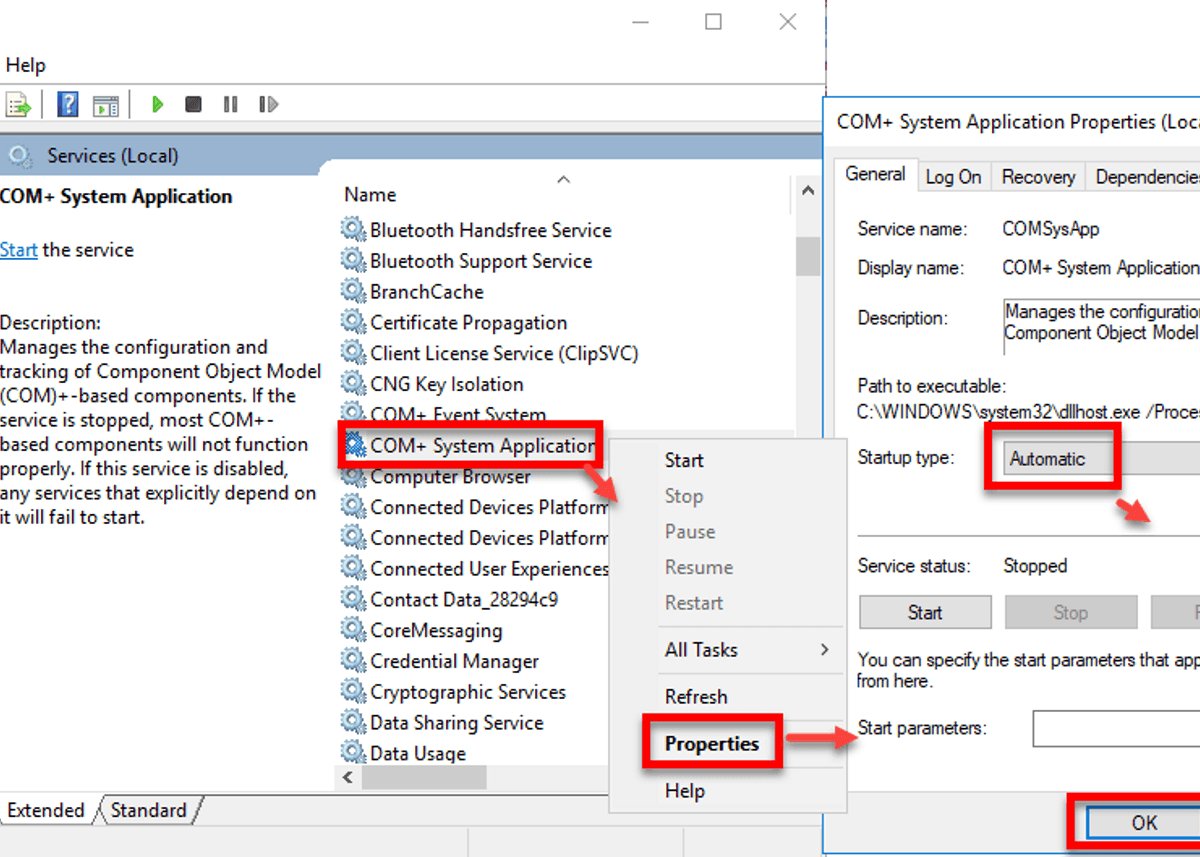Viewport: 1200px width, 857px height.
Task: Maximize the Services window
Action: click(713, 21)
